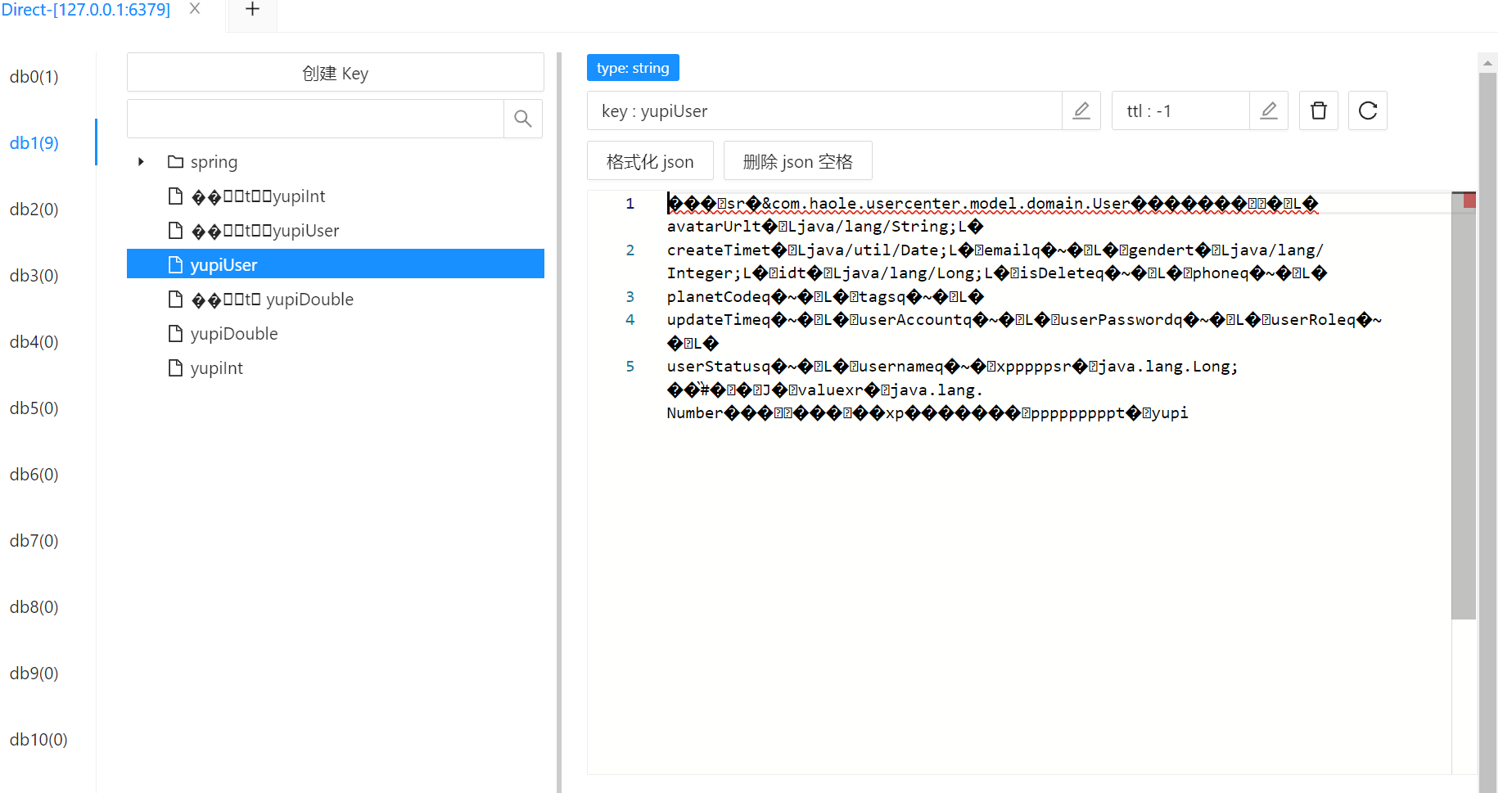The image size is (1512, 793).
Task: Click the 删除 json 空格 button
Action: coord(798,161)
